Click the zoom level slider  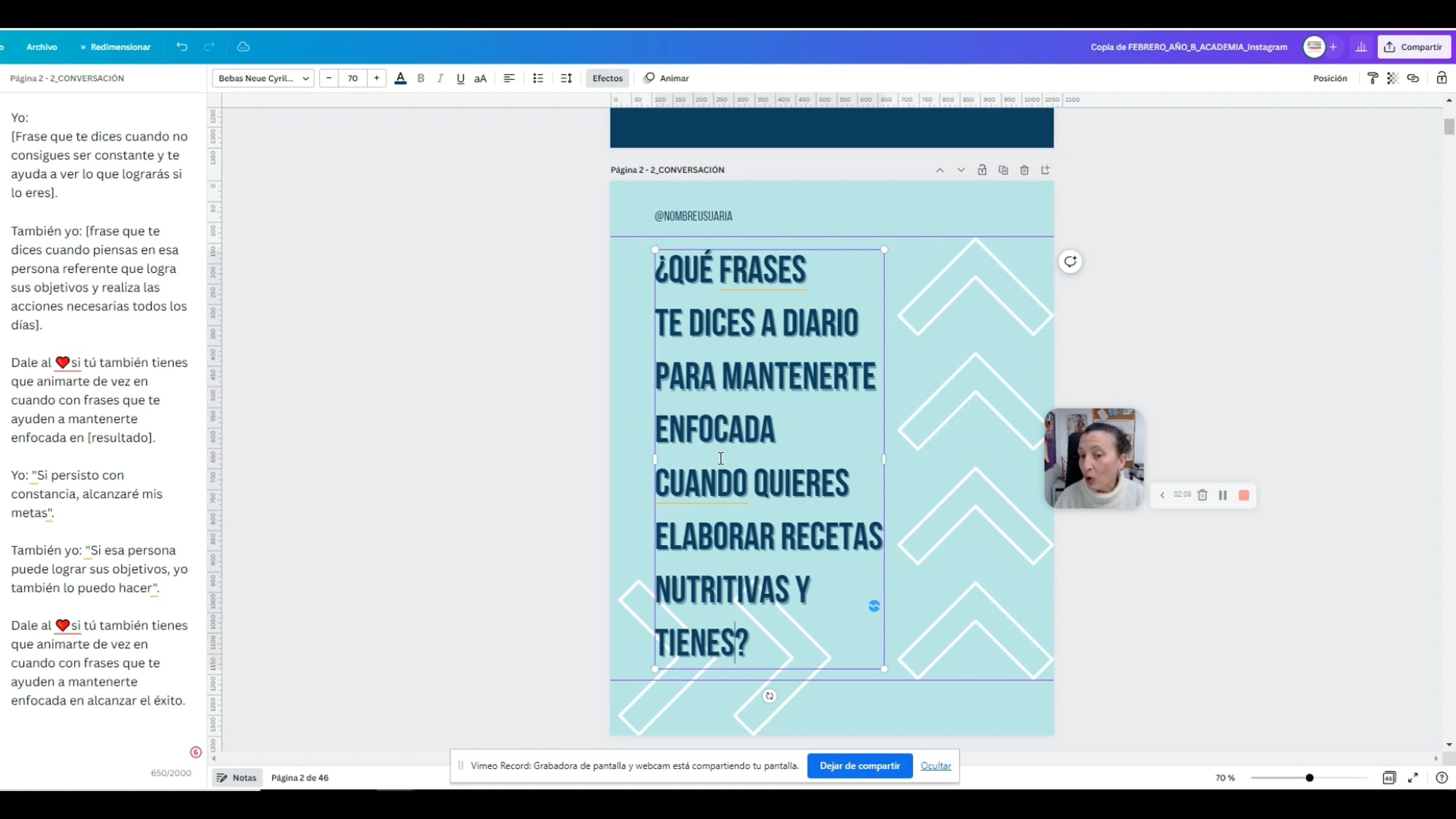(x=1309, y=778)
